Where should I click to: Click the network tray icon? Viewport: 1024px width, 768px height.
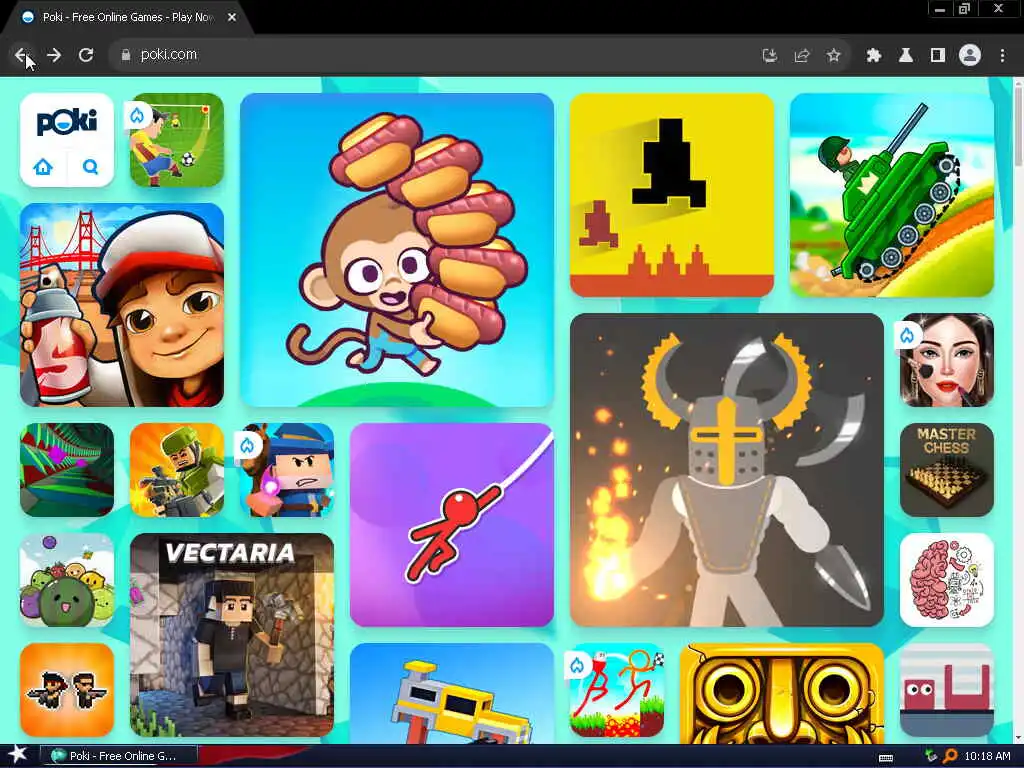point(931,756)
